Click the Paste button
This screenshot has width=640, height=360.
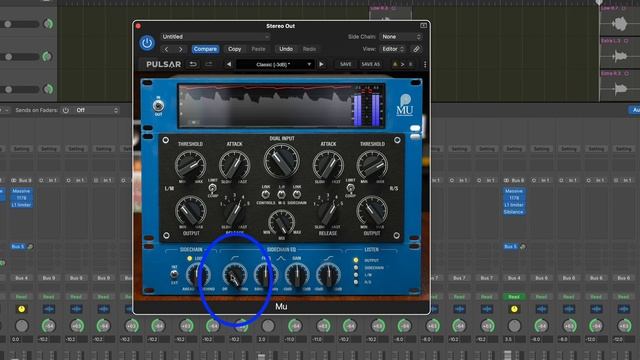[x=258, y=49]
